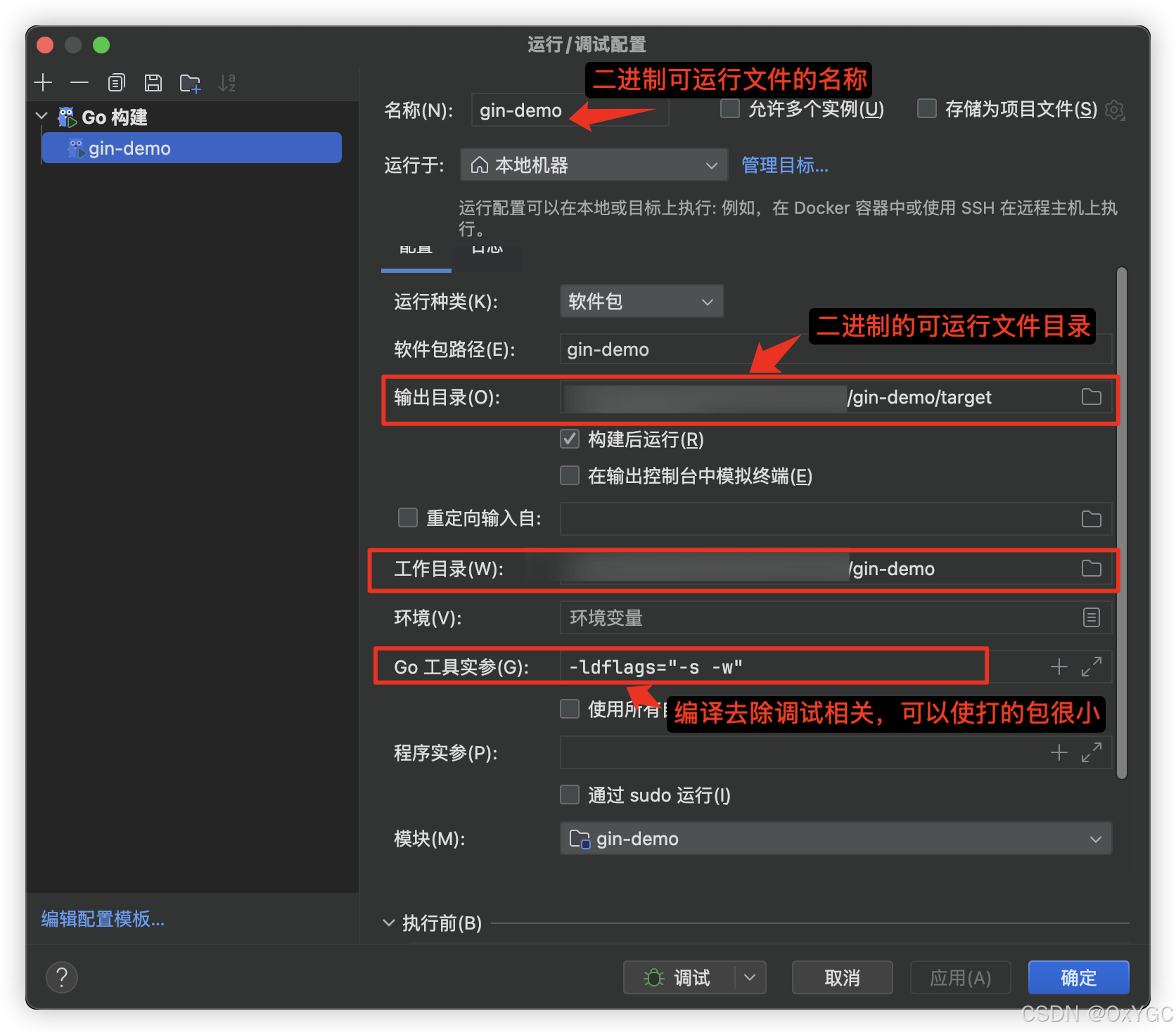Browse for the working directory folder

(1091, 568)
